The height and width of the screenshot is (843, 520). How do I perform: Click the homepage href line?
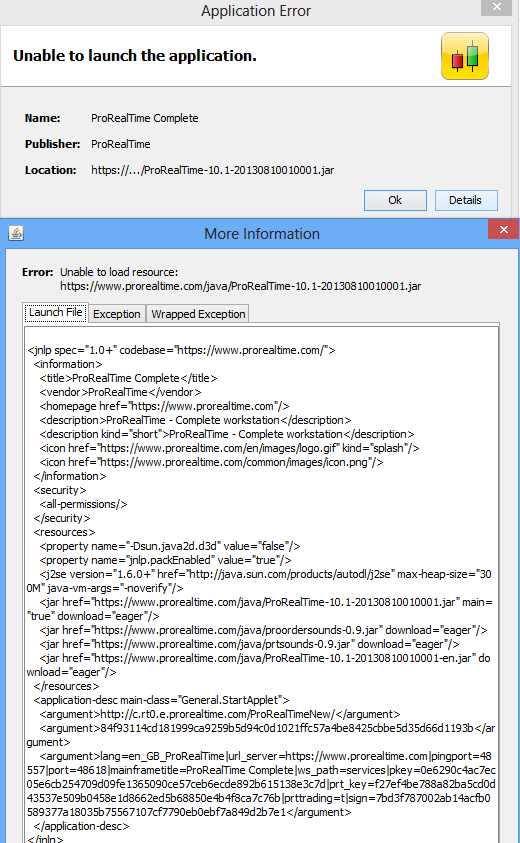pos(164,406)
